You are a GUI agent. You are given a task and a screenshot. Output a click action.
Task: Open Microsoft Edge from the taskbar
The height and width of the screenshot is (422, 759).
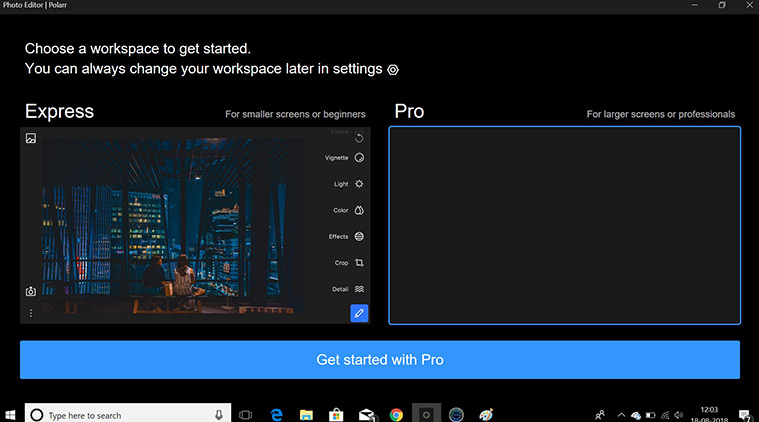277,414
